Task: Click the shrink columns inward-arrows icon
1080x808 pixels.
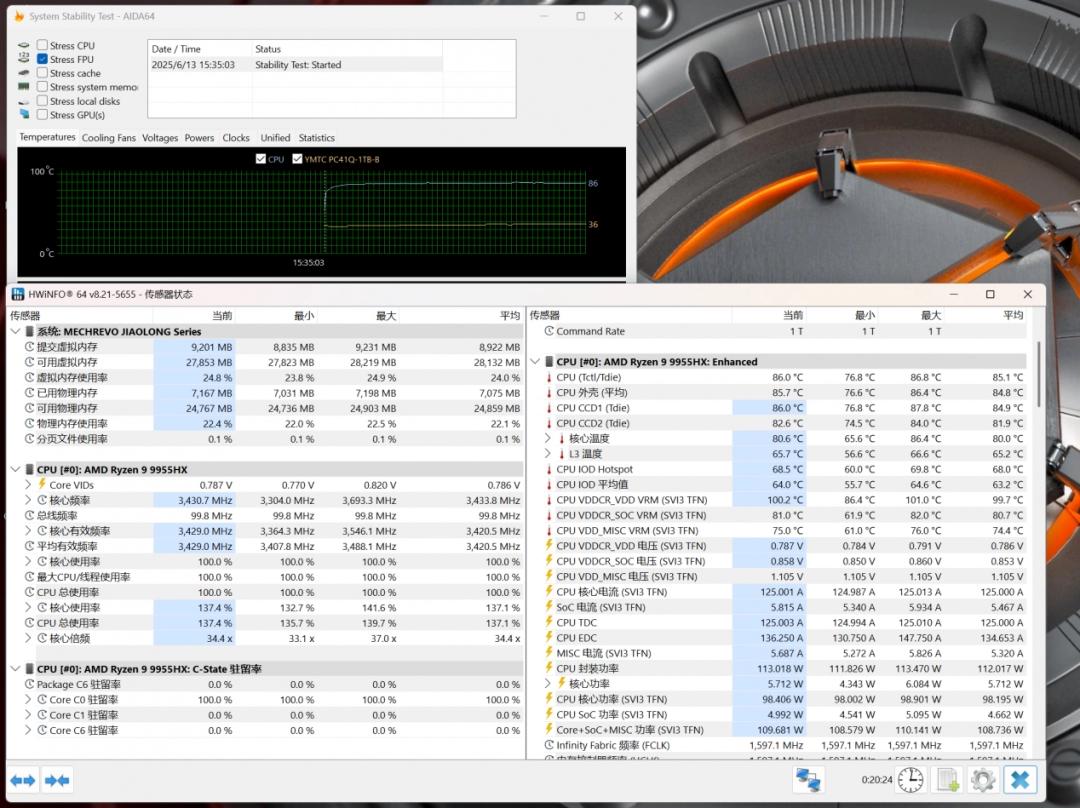Action: click(57, 779)
